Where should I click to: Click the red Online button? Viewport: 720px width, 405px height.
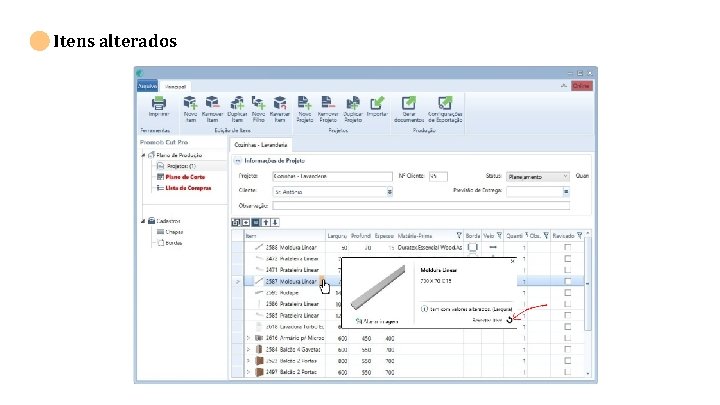tap(581, 86)
